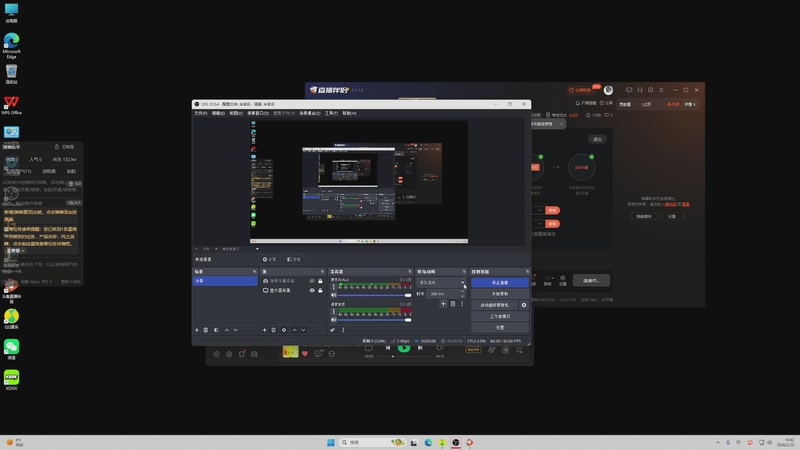Float the Controls dock using header icon
800x450 pixels.
(x=527, y=271)
